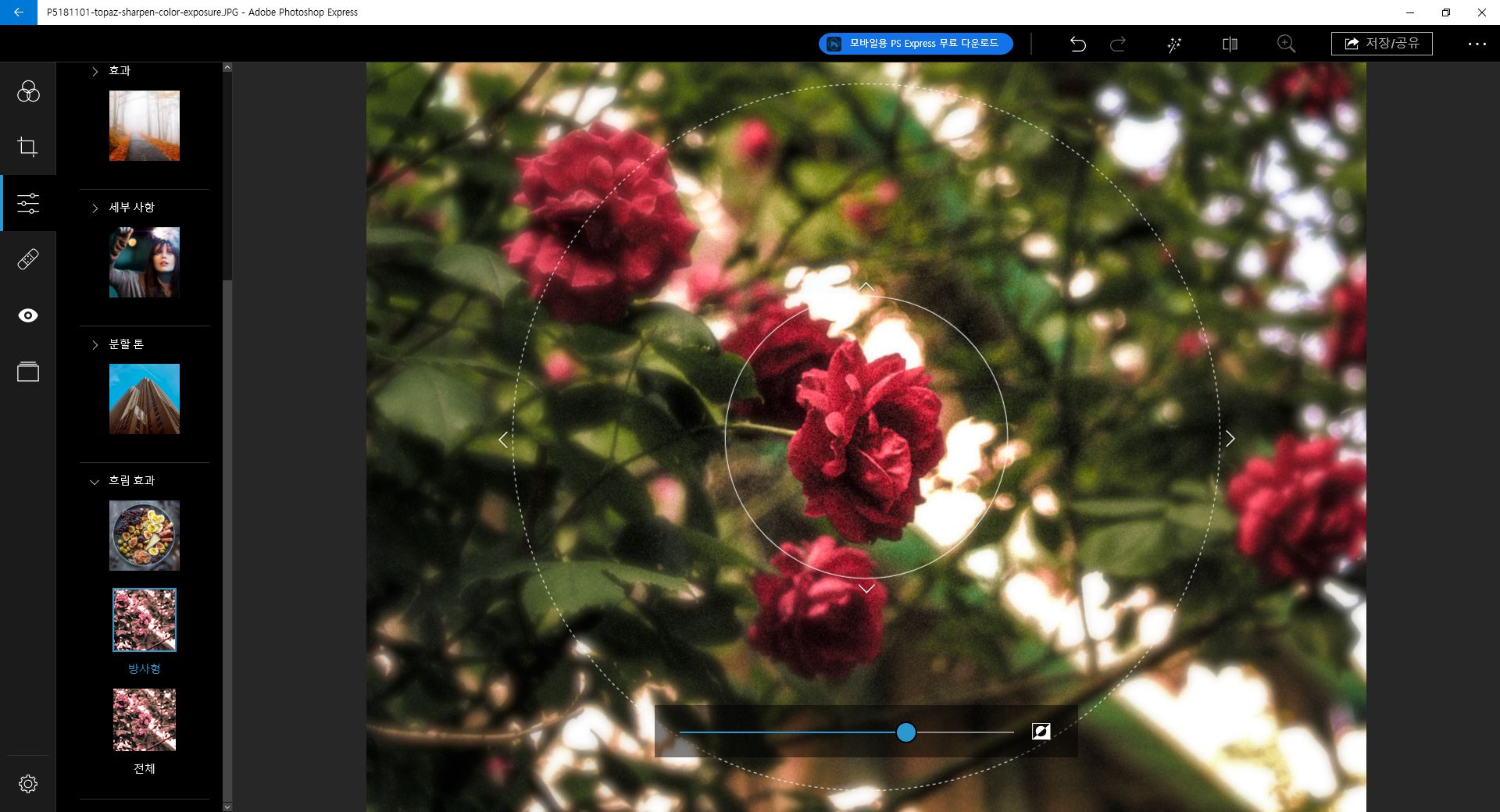Image resolution: width=1500 pixels, height=812 pixels.
Task: Open the Looks filters panel icon
Action: point(28,91)
